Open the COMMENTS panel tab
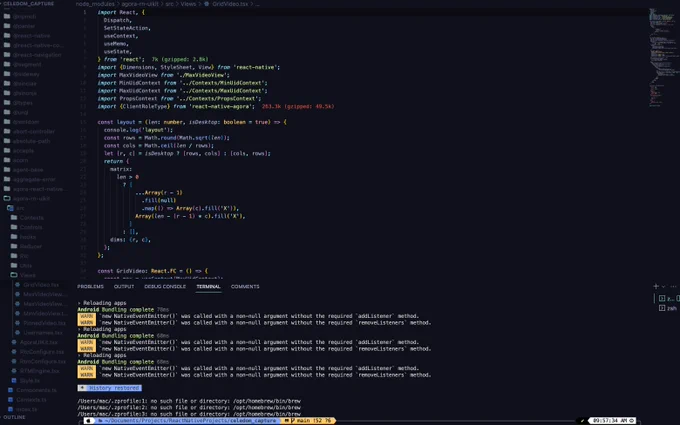680x425 pixels. (245, 287)
